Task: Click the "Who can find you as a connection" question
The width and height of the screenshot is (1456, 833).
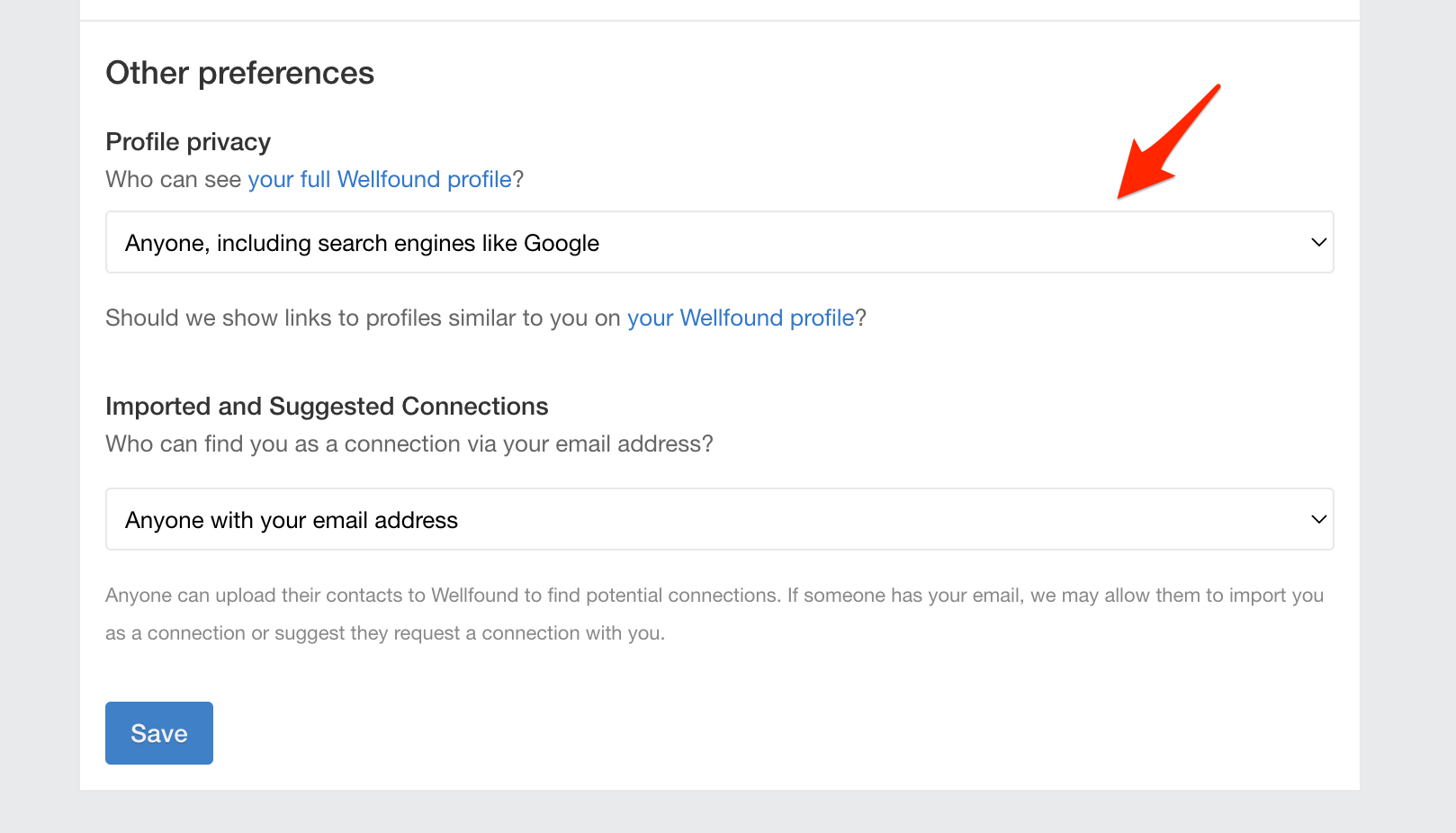Action: (409, 444)
